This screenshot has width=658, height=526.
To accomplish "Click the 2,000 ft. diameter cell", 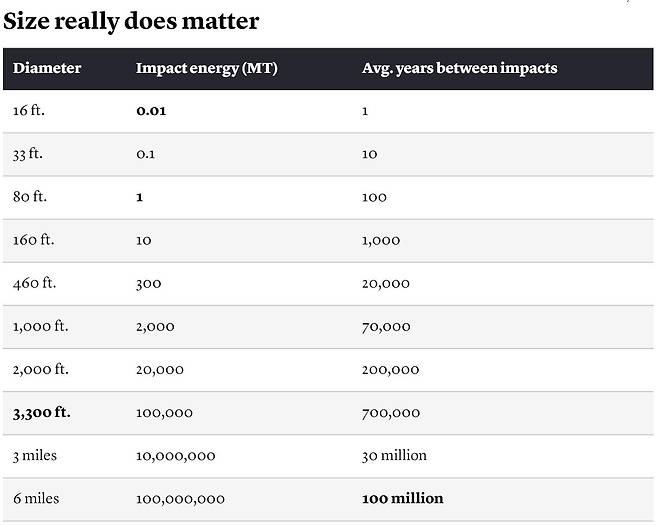I will (40, 369).
